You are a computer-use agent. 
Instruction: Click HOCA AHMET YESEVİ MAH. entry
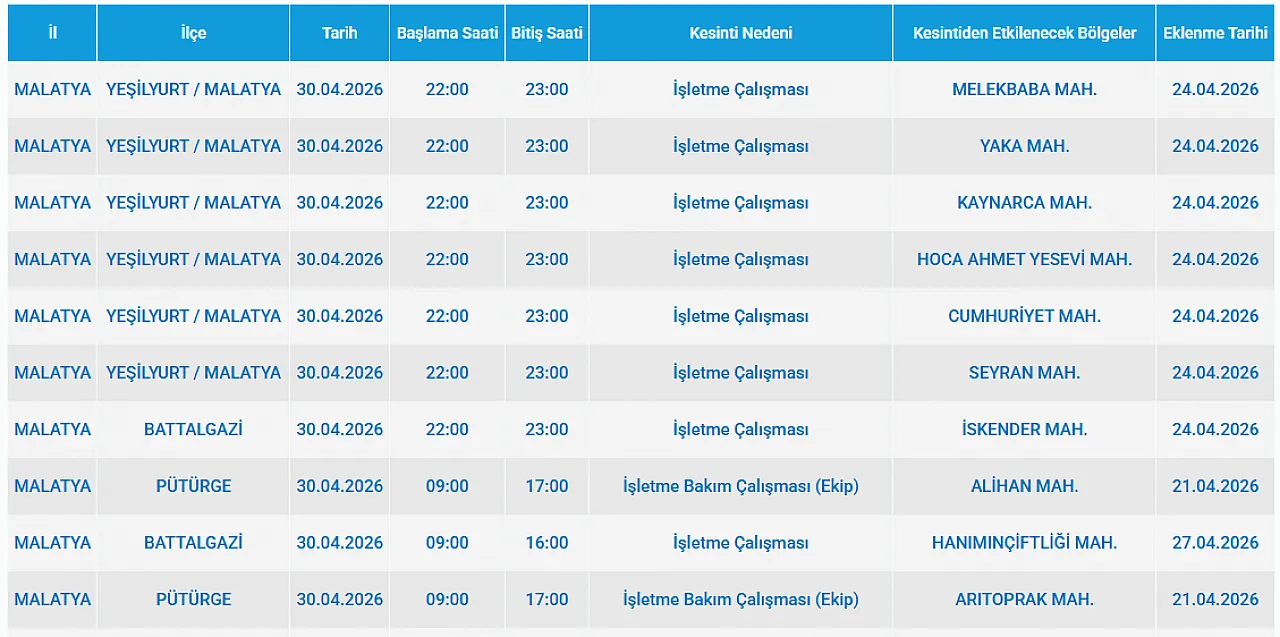tap(1024, 259)
